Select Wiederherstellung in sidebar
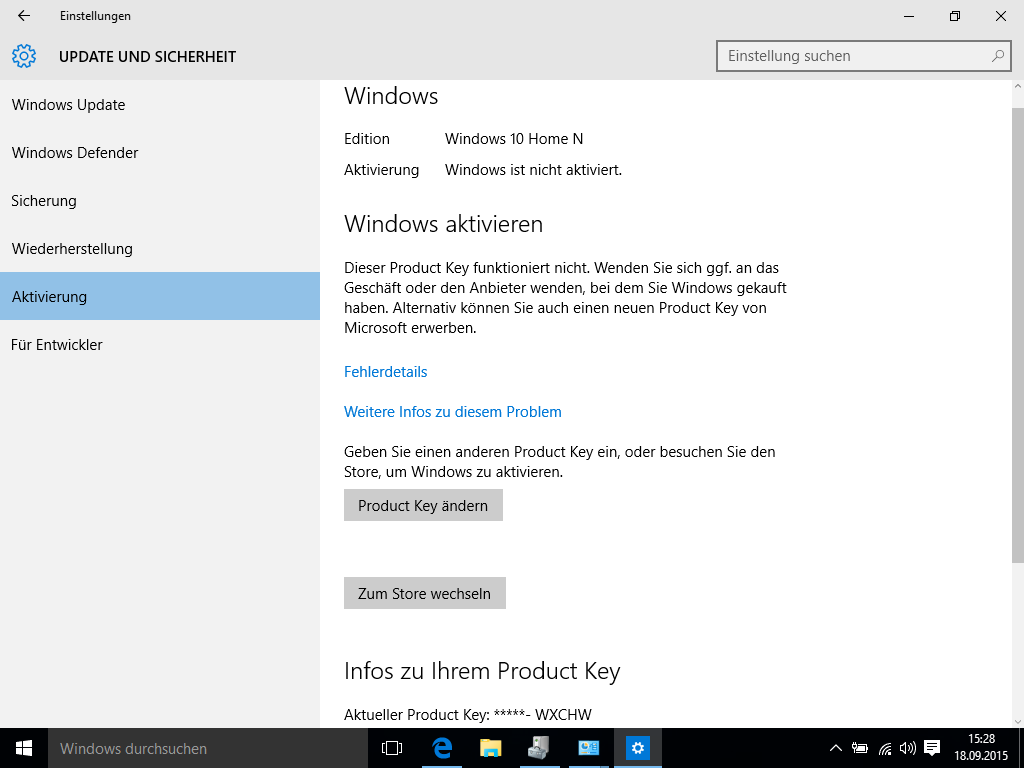1024x768 pixels. click(x=160, y=249)
